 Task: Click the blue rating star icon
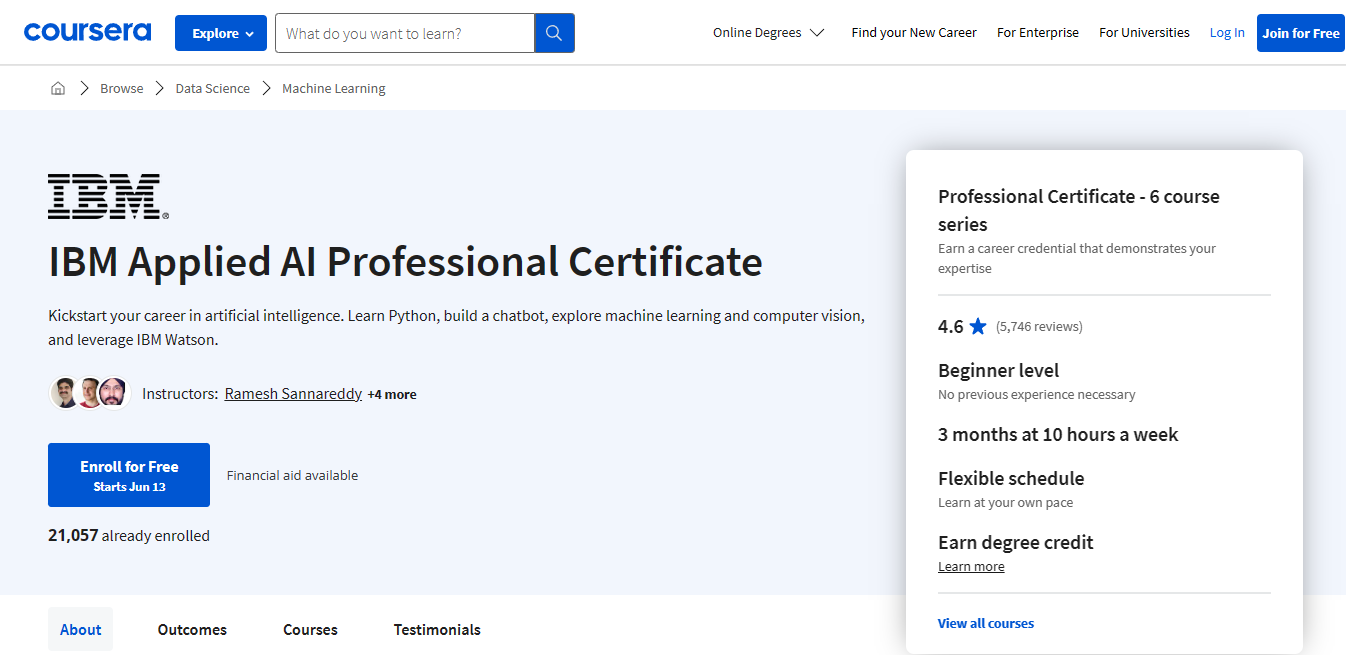tap(978, 326)
